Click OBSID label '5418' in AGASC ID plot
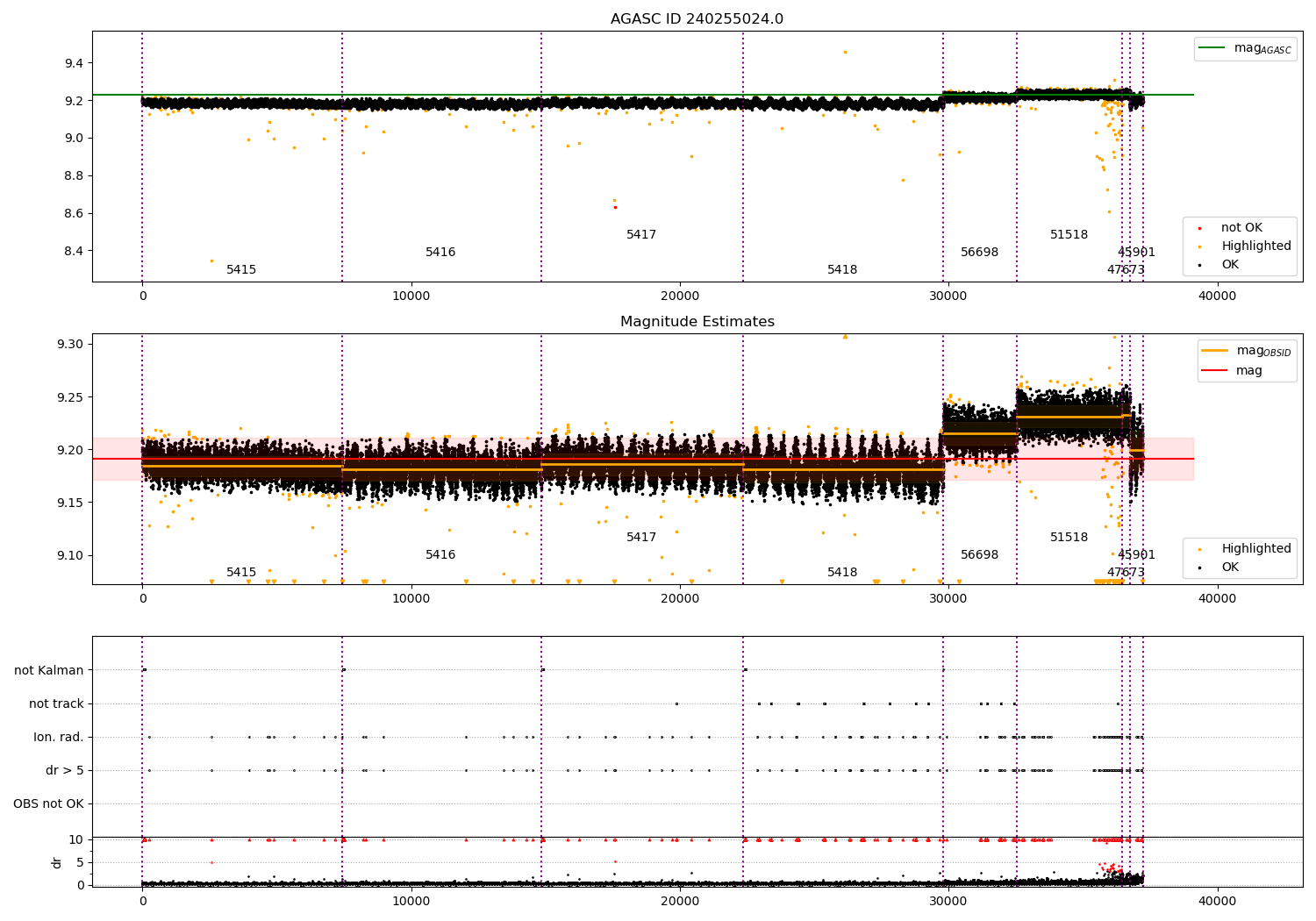Image resolution: width=1316 pixels, height=921 pixels. [842, 270]
